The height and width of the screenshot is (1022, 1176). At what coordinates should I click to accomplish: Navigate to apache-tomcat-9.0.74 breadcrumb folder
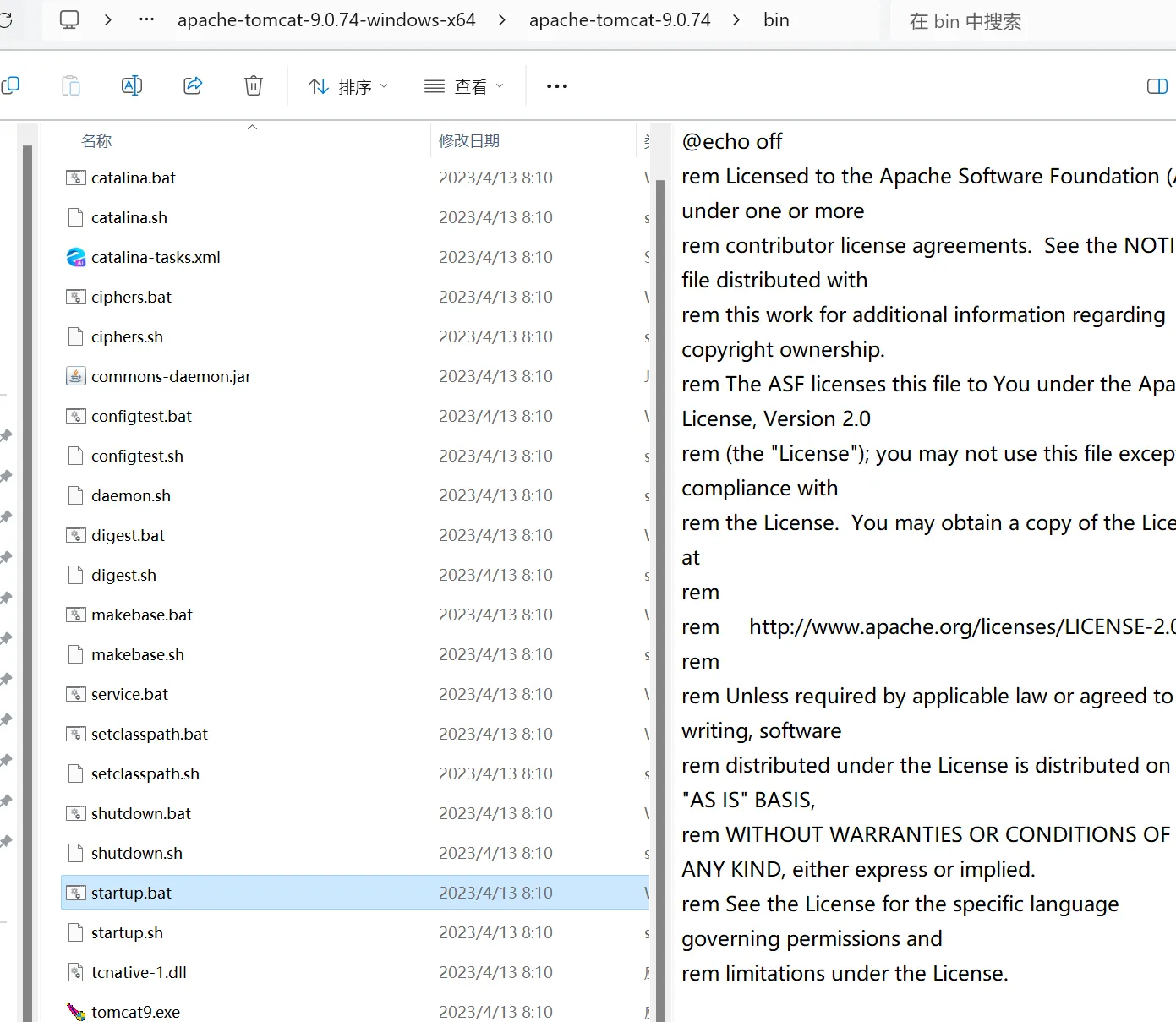[x=620, y=19]
